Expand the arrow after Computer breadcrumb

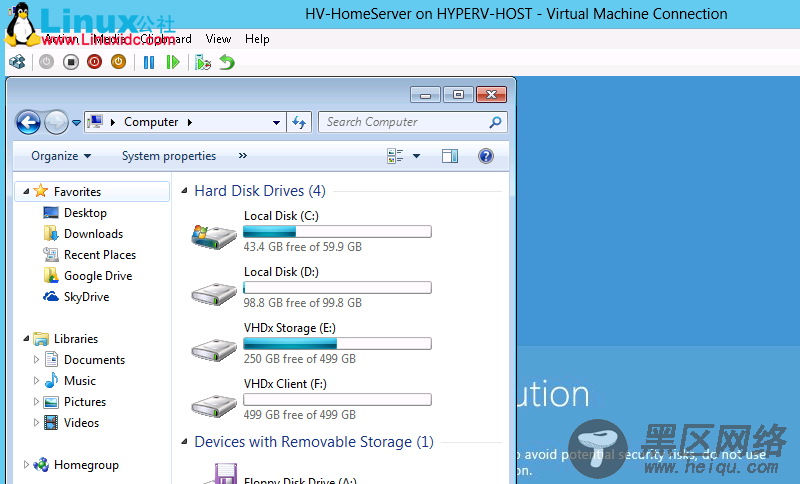point(190,122)
